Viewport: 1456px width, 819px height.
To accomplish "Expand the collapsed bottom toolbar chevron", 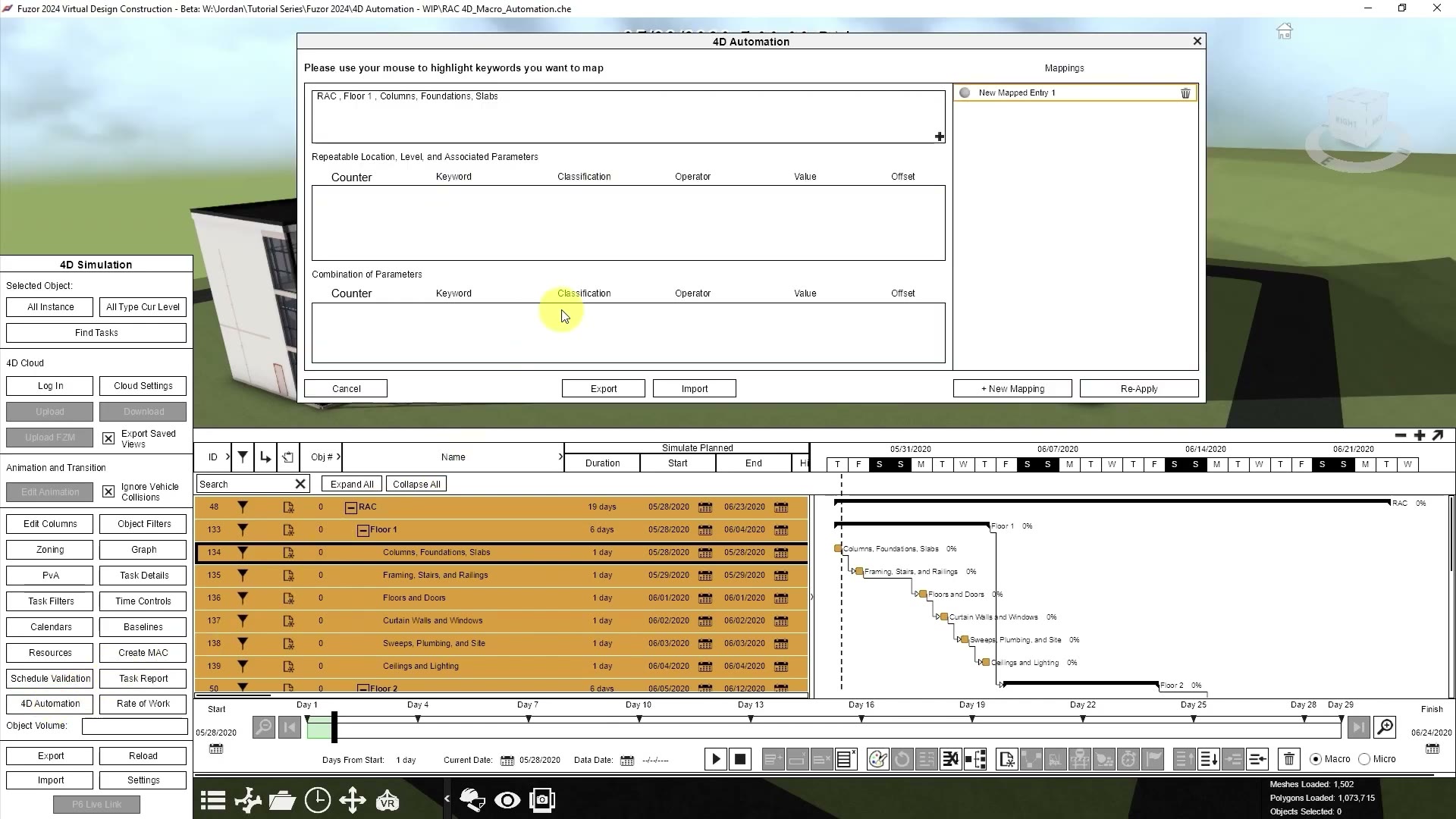I will (x=447, y=799).
